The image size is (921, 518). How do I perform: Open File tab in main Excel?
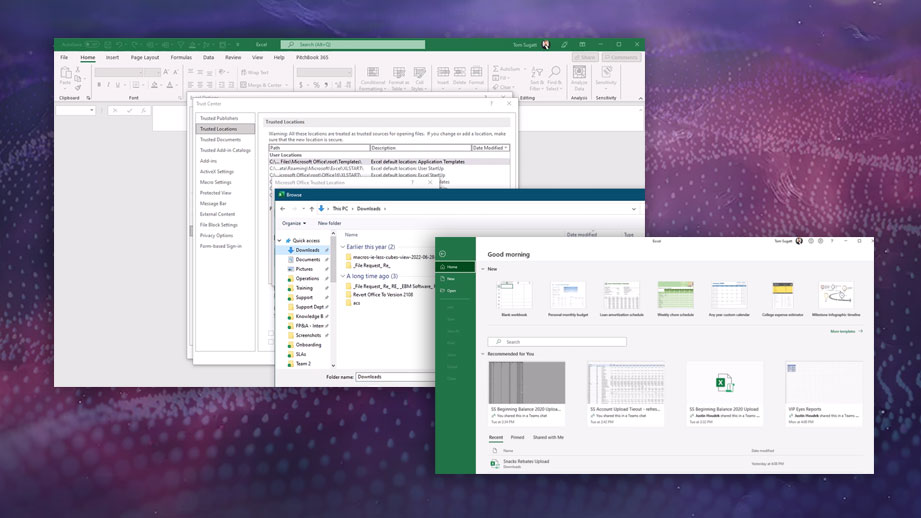point(64,58)
